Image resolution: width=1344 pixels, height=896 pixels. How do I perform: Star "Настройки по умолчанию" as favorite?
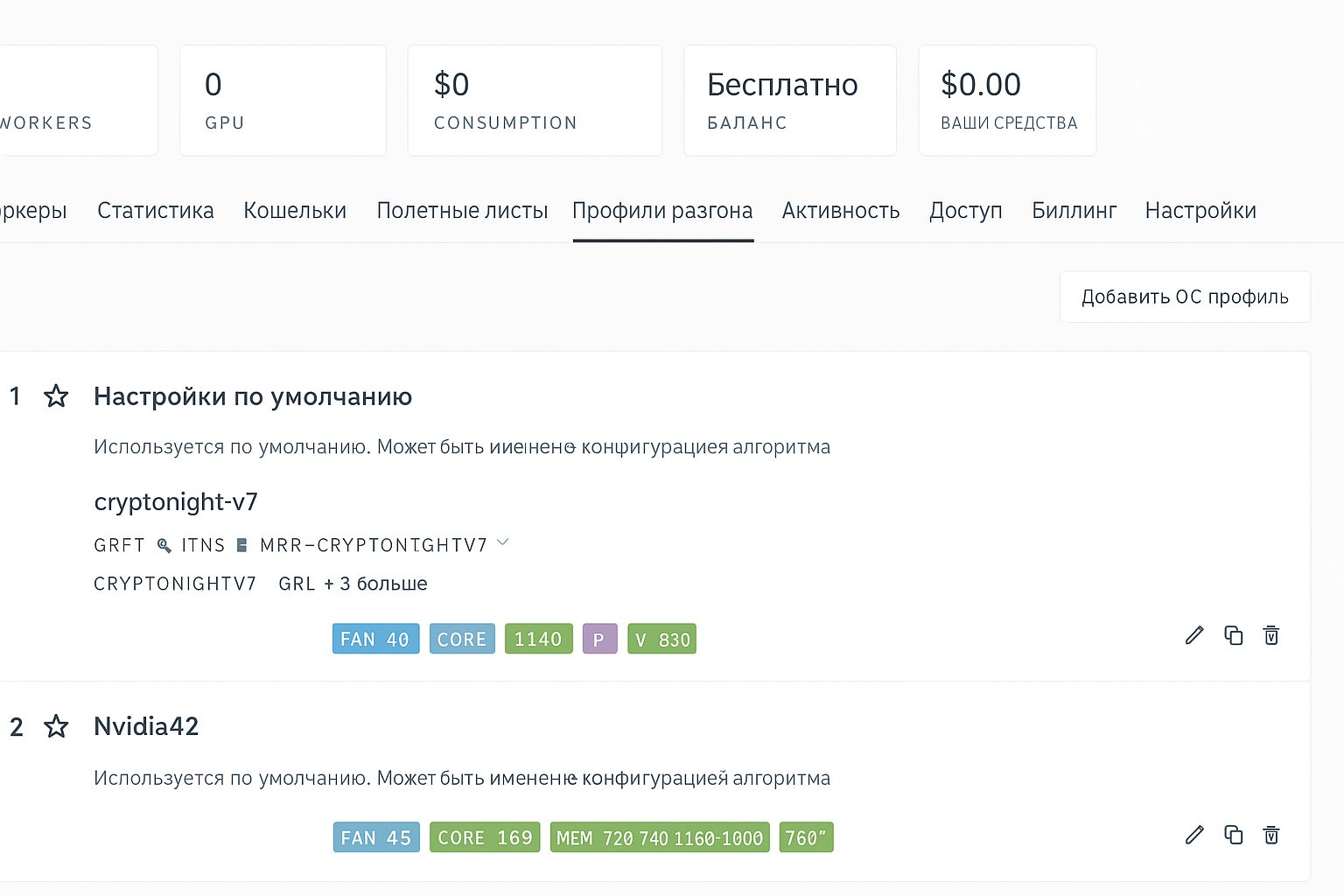tap(57, 396)
